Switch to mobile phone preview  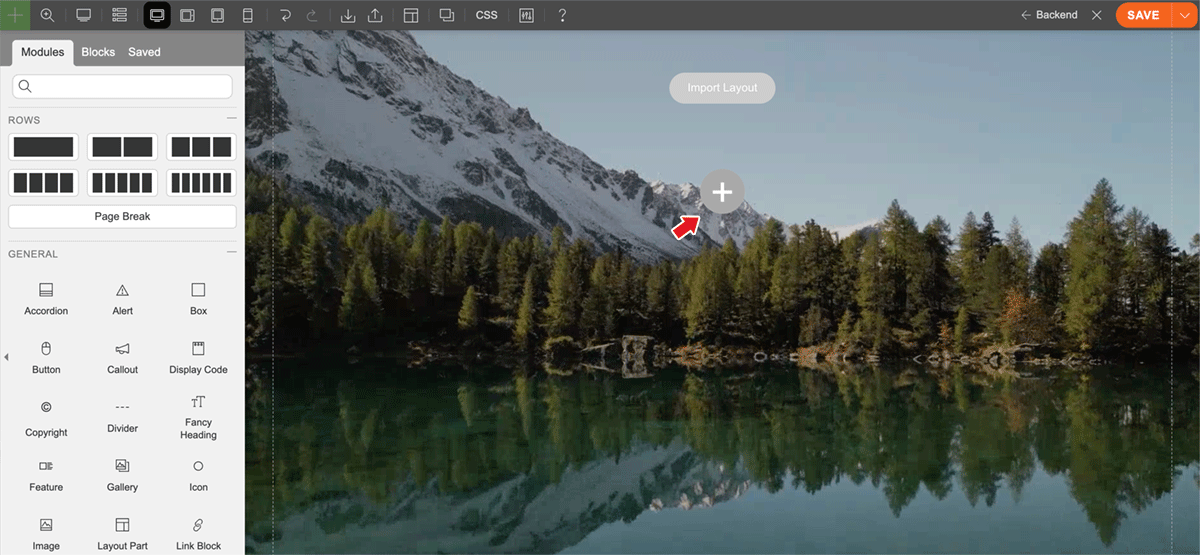(x=248, y=15)
